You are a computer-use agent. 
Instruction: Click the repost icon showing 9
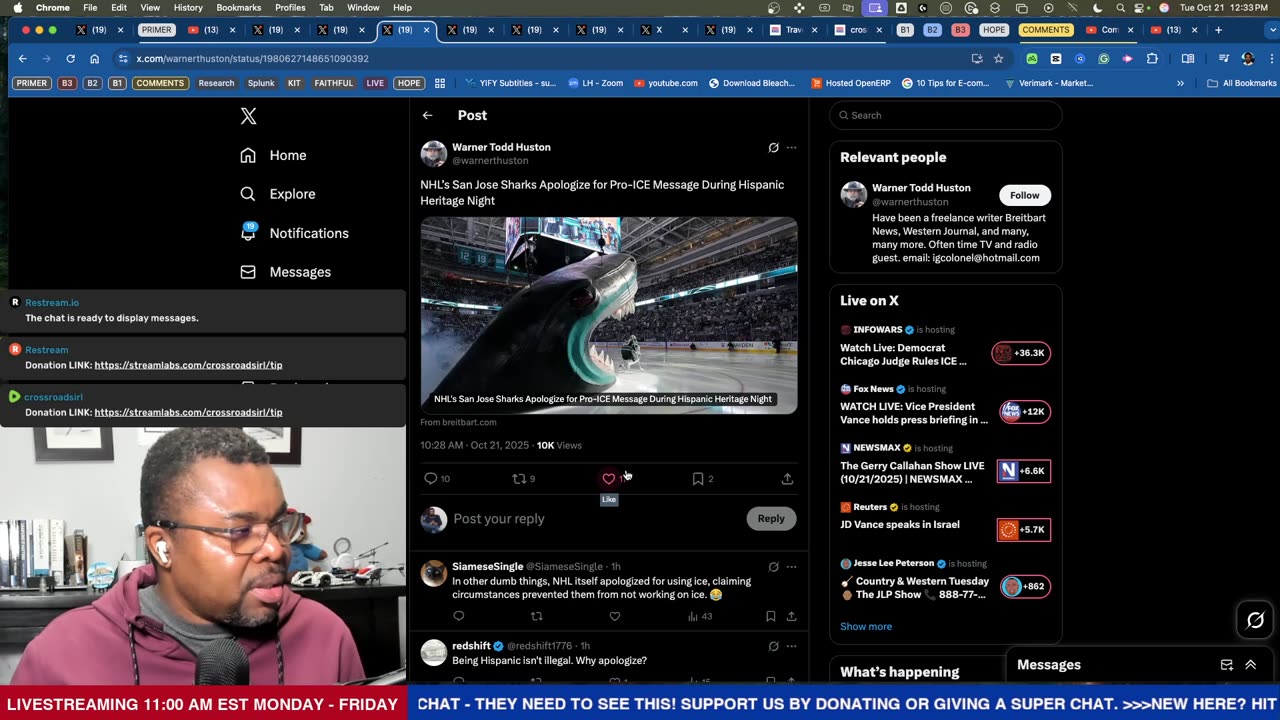click(519, 479)
